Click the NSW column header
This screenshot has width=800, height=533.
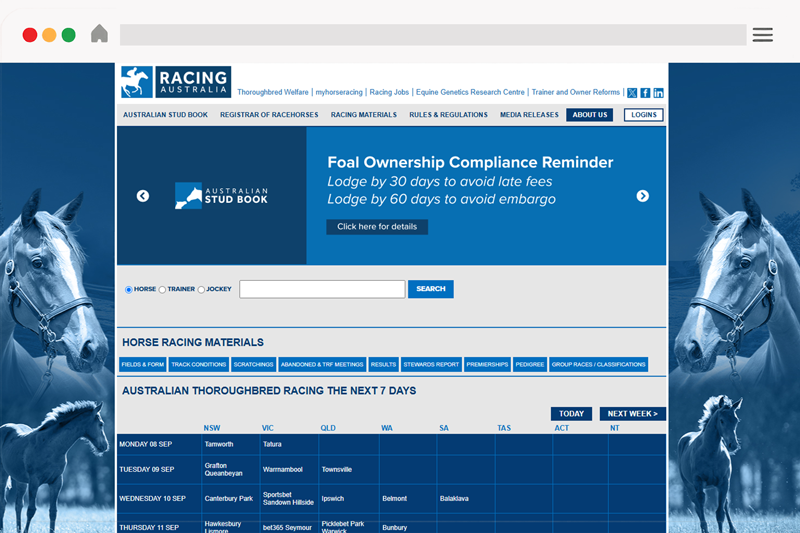(212, 428)
